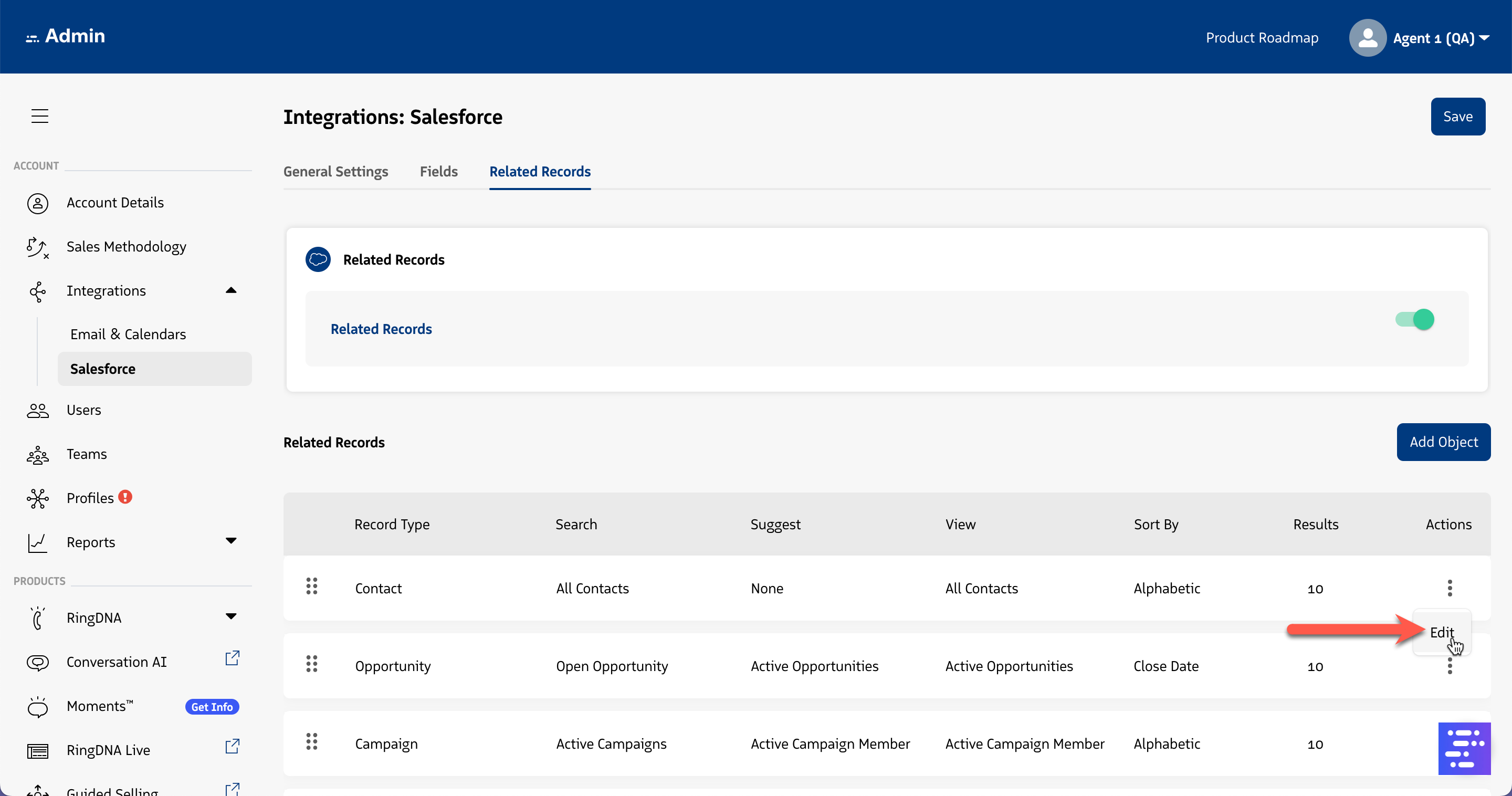Click the Contact row drag handle
Screen dimensions: 1512x796
312,586
